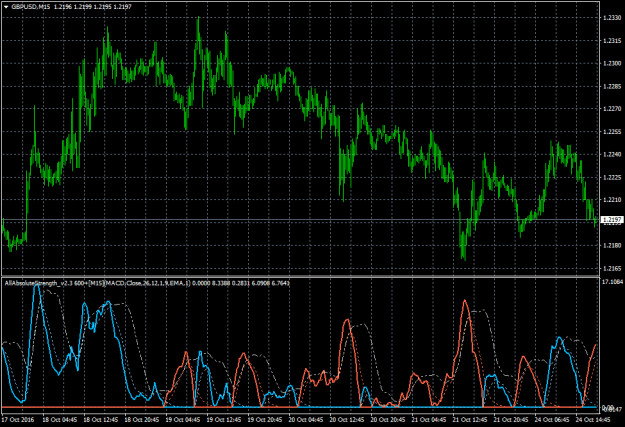
Task: Click the 19 Oct 20:45 time label
Action: coord(265,420)
